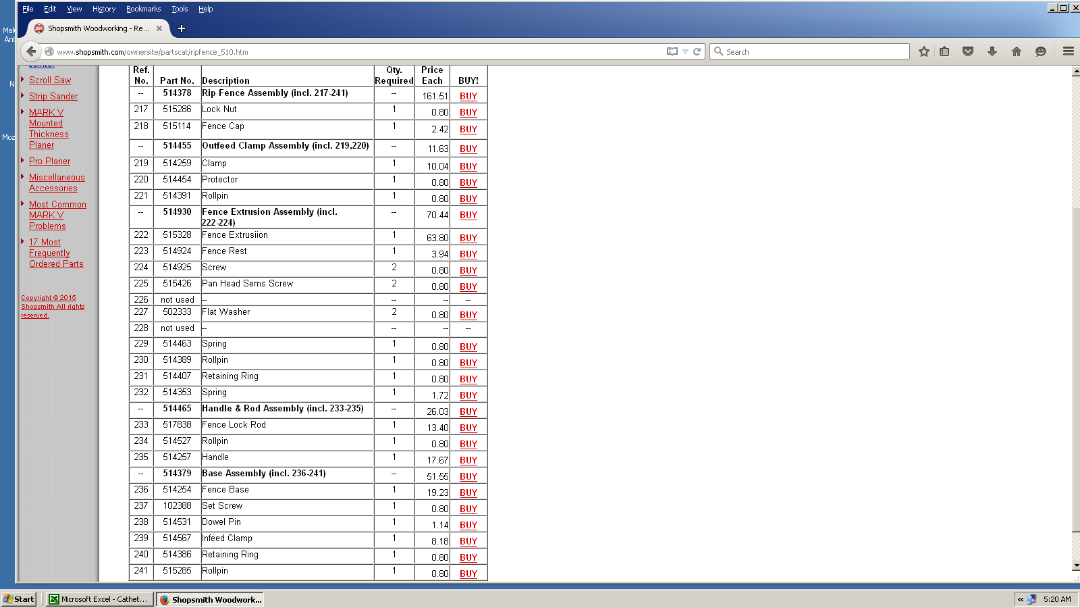Open the chat bubble icon in toolbar
Viewport: 1080px width, 608px height.
click(x=1041, y=52)
